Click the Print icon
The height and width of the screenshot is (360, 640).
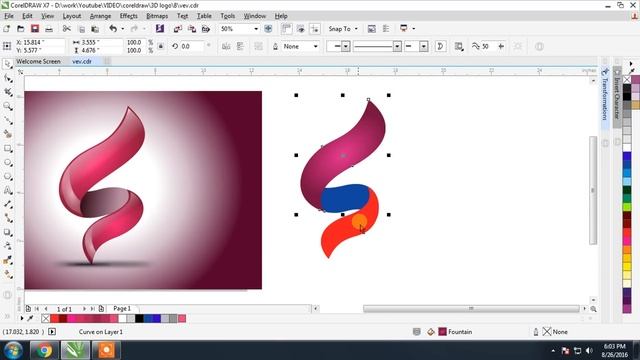(49, 29)
